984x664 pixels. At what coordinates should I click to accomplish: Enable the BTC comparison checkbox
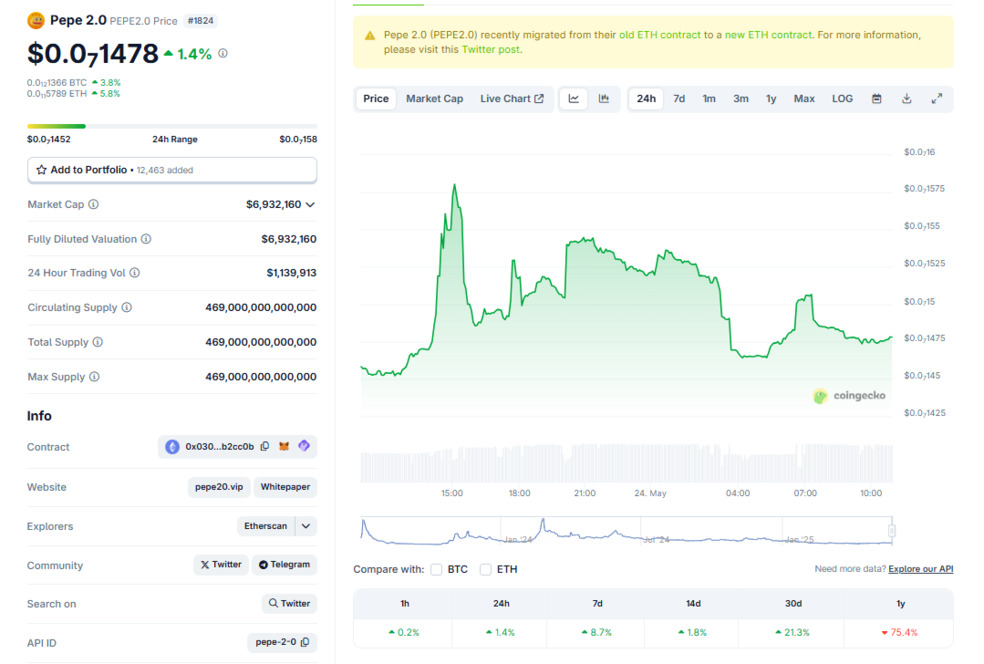pyautogui.click(x=436, y=569)
